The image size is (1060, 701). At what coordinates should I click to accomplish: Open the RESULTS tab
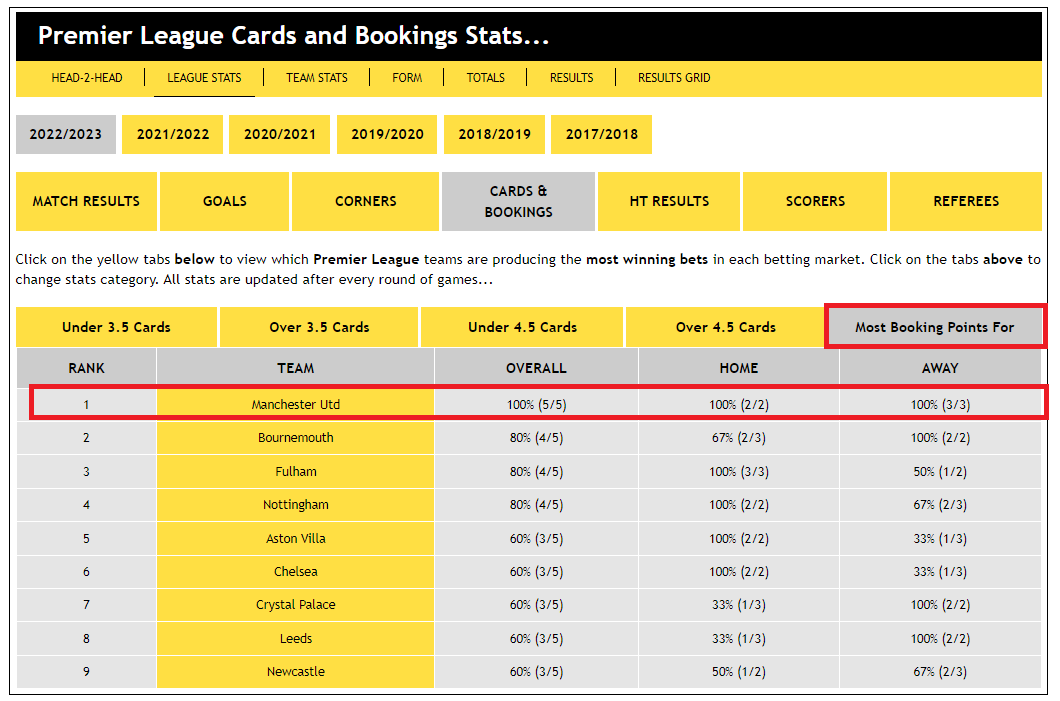pos(571,77)
